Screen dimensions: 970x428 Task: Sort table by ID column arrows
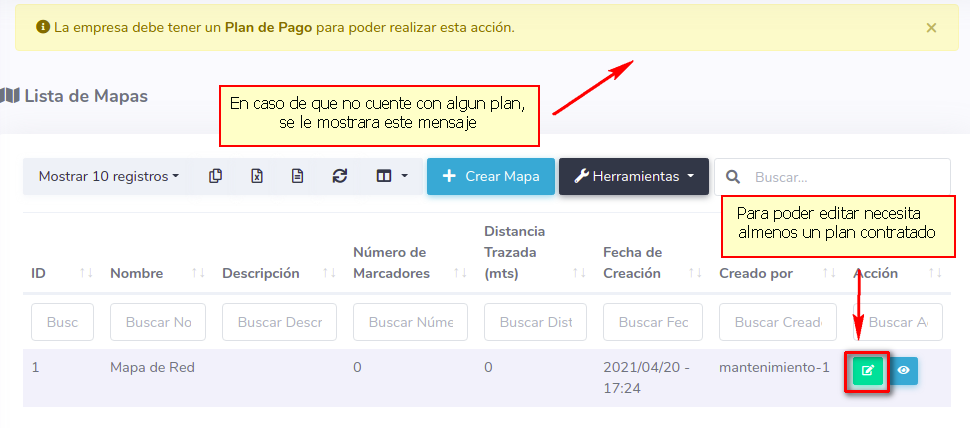tap(85, 273)
